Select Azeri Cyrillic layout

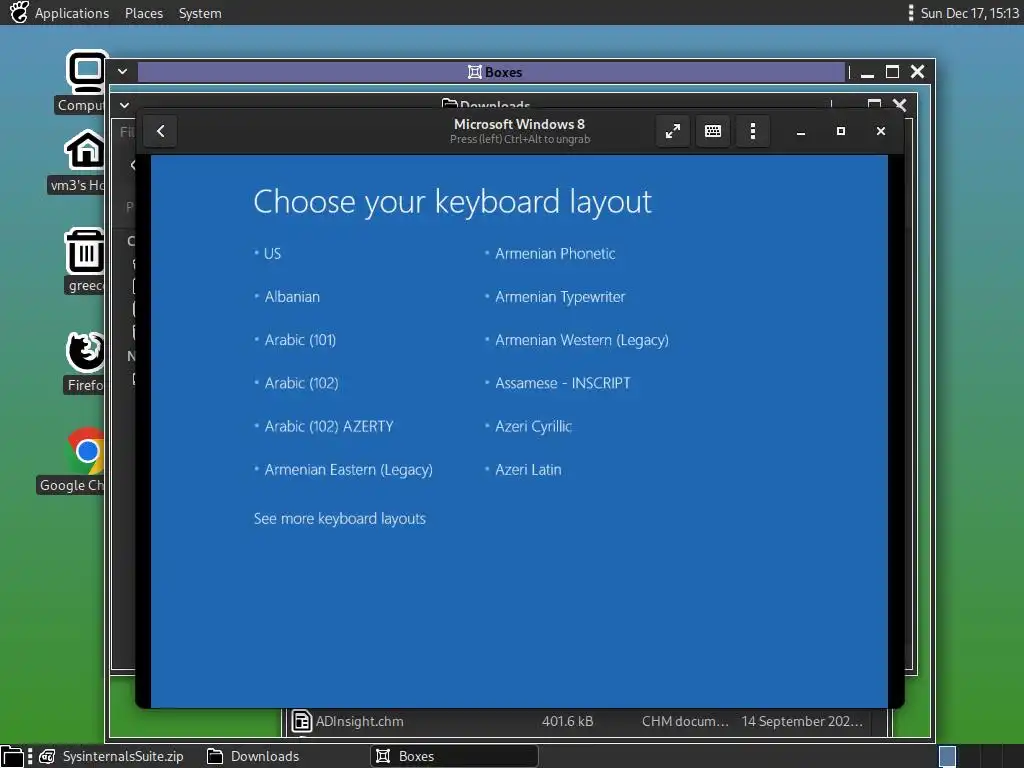(x=534, y=426)
